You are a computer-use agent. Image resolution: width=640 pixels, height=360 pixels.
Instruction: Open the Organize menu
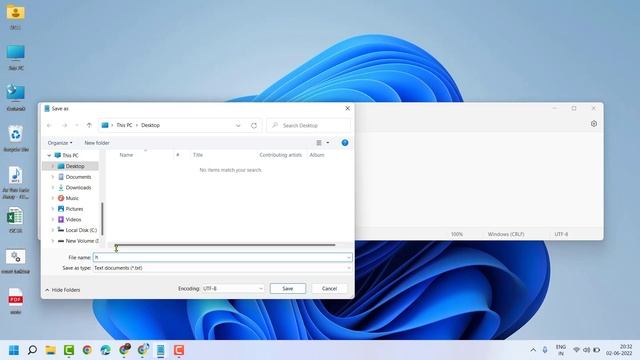[60, 143]
